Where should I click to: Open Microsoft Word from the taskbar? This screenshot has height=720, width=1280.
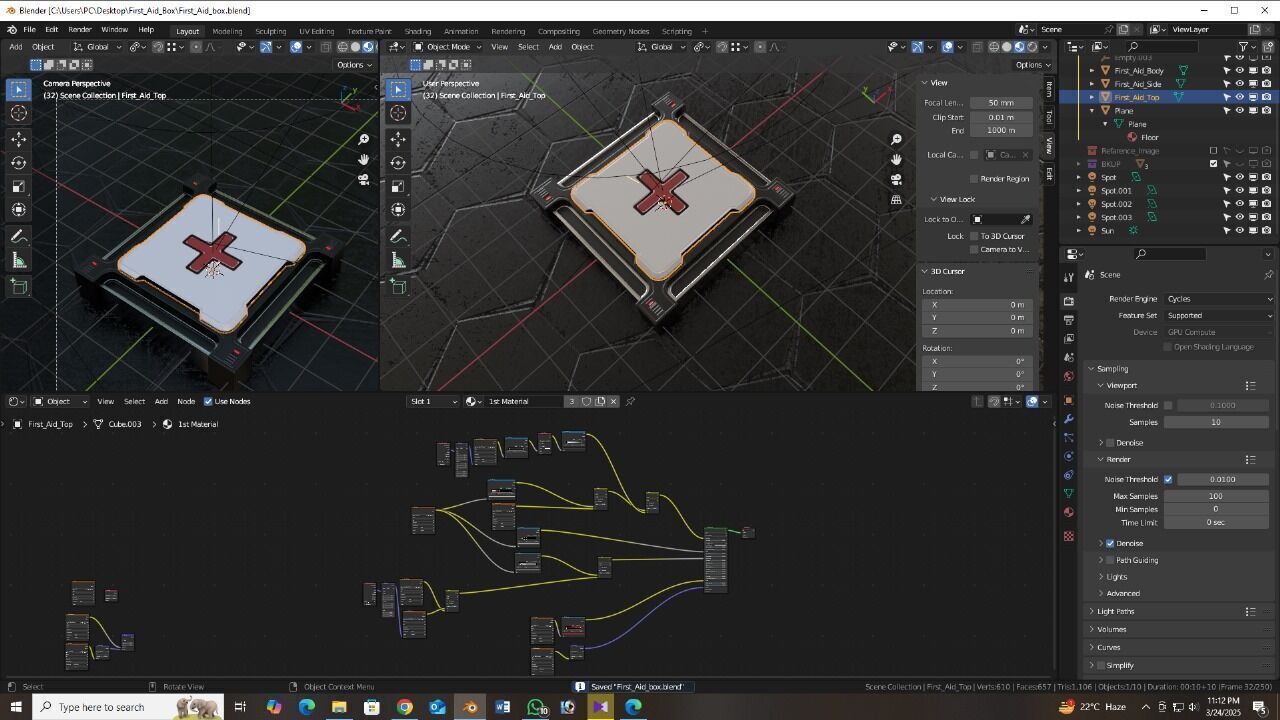pos(503,707)
